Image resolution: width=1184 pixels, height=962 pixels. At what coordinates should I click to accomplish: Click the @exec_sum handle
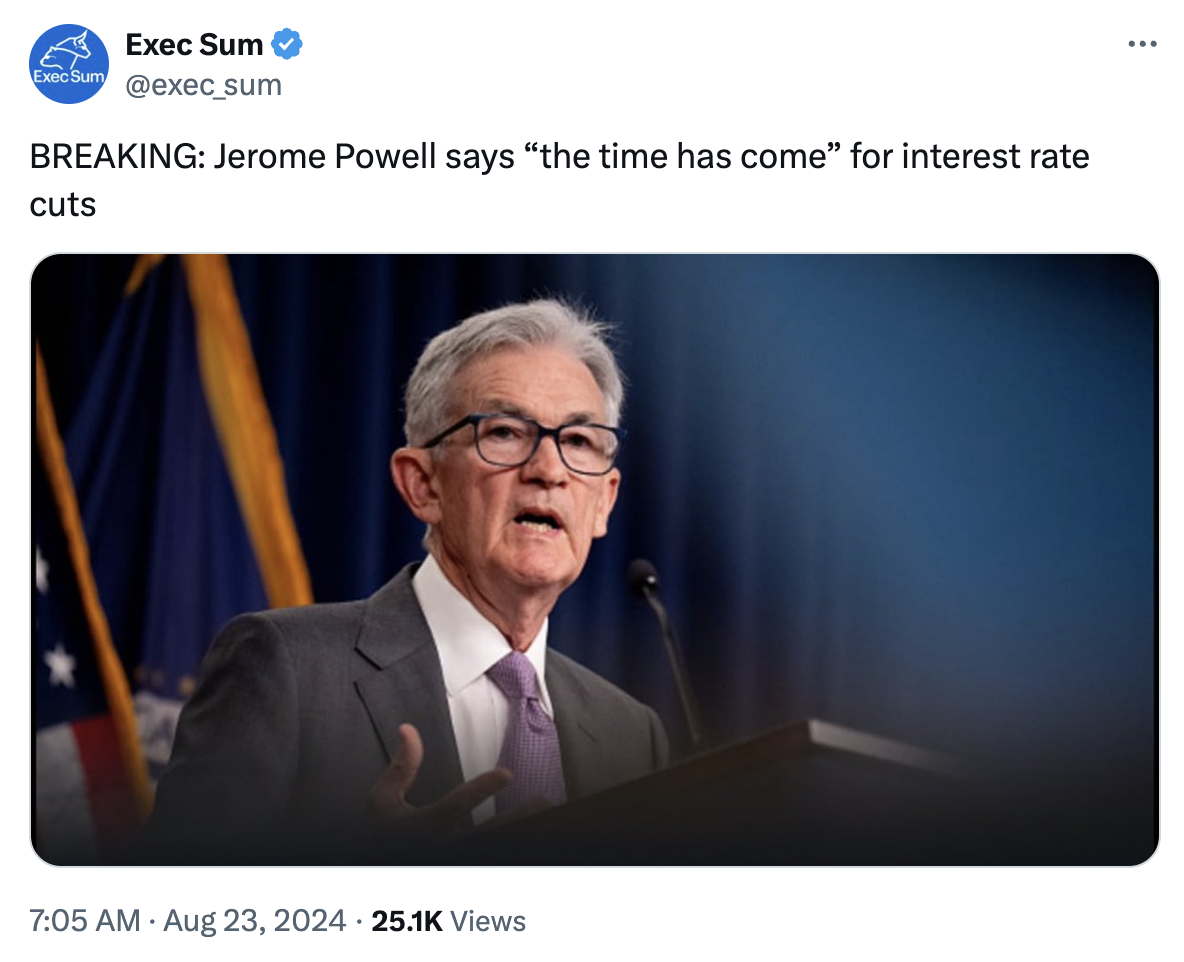[x=203, y=86]
